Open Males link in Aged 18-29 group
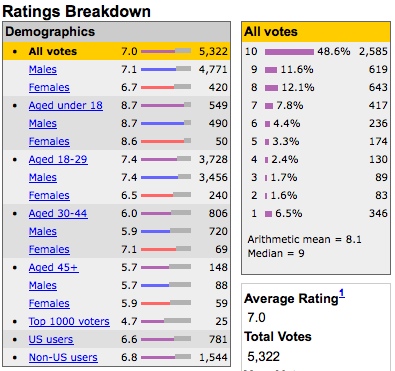 (x=43, y=177)
